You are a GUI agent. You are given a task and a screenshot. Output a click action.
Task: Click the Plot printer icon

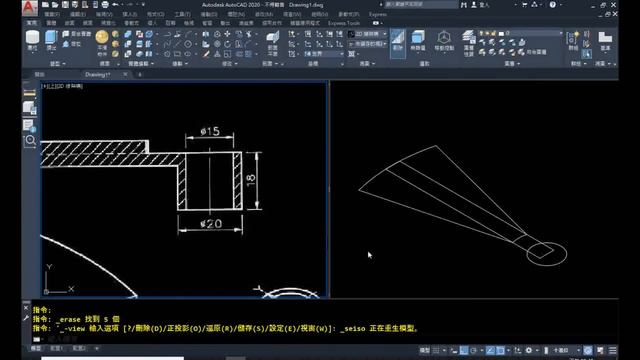pyautogui.click(x=105, y=5)
